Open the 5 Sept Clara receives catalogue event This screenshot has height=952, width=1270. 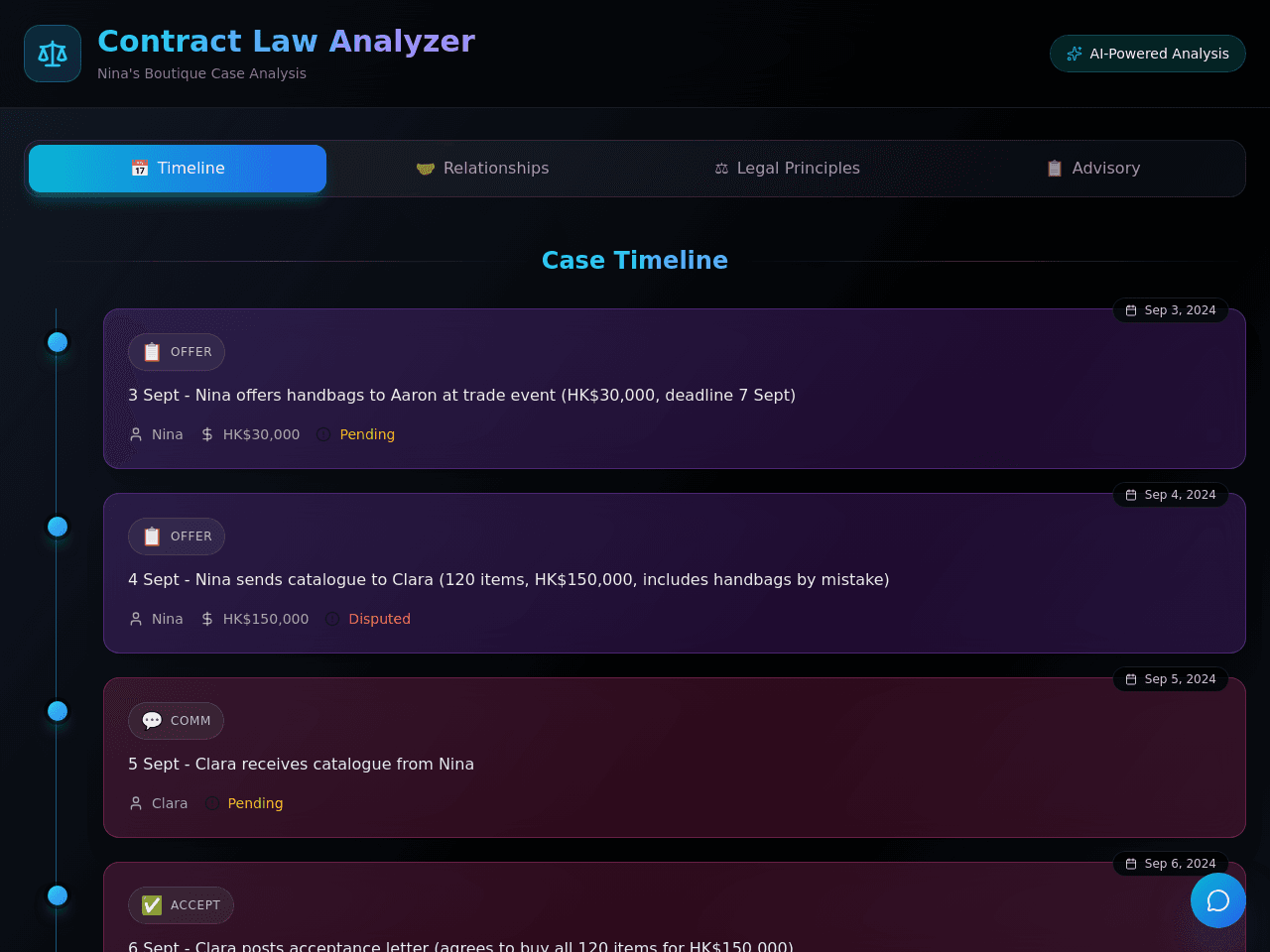[x=675, y=758]
